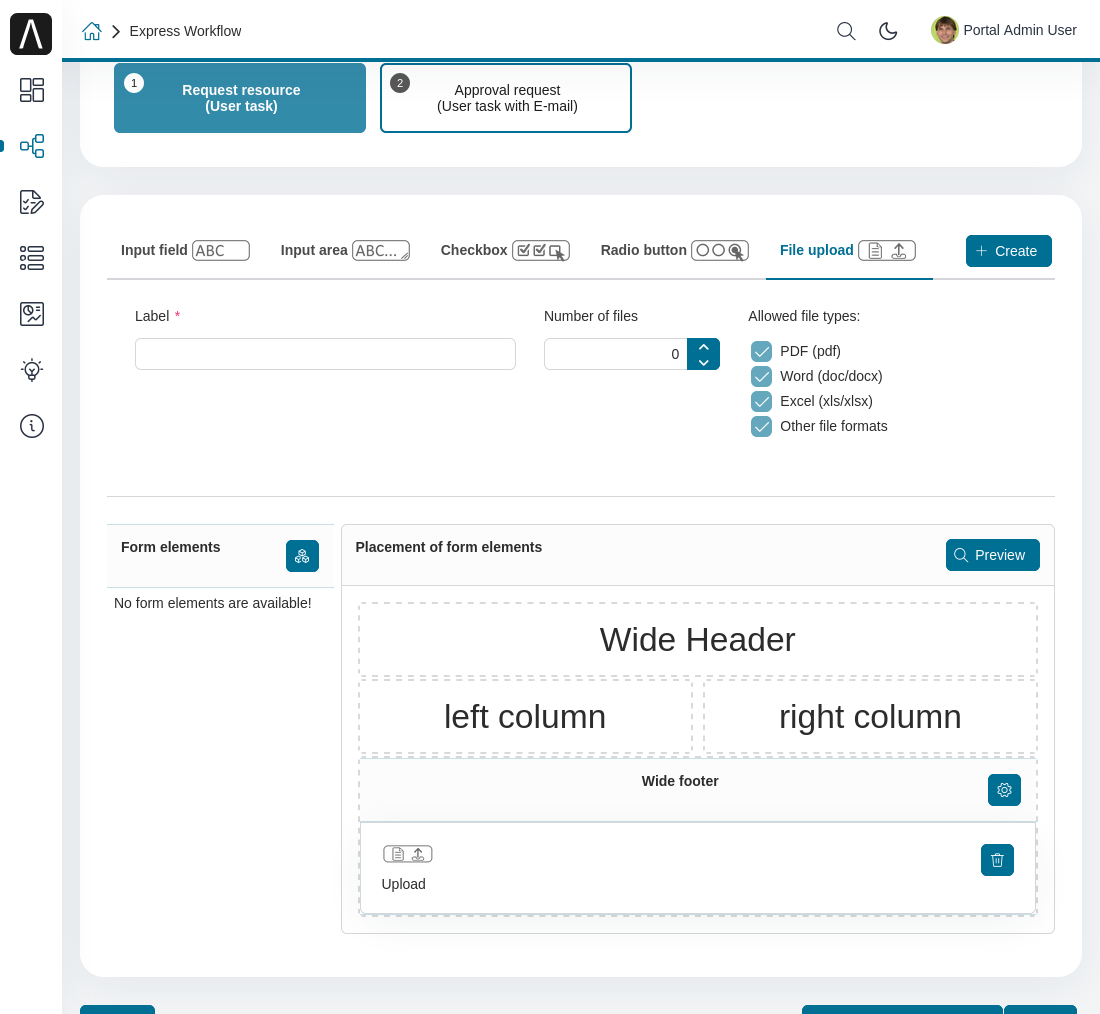The height and width of the screenshot is (1014, 1100).
Task: Toggle dark mode with the moon icon
Action: 888,31
